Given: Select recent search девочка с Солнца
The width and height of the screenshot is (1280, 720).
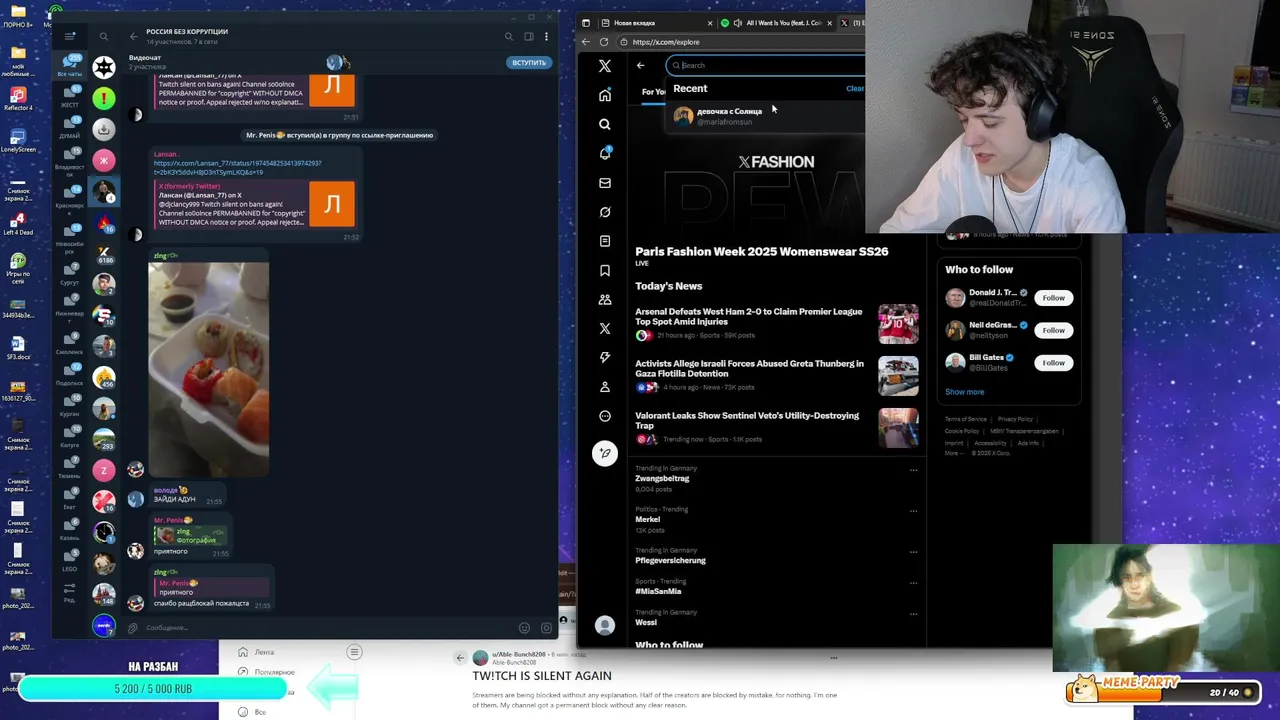Looking at the screenshot, I should click(768, 115).
